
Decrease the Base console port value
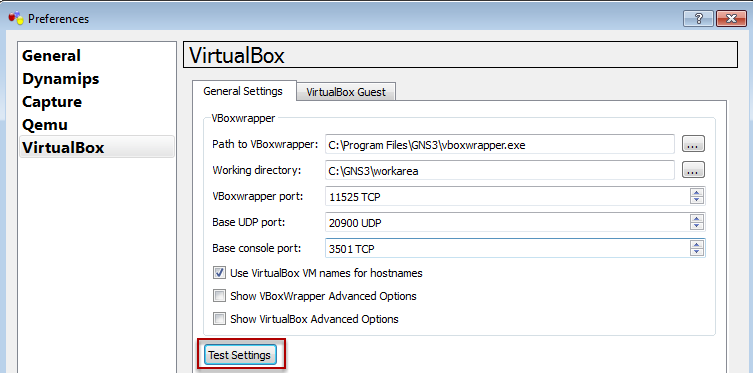696,252
